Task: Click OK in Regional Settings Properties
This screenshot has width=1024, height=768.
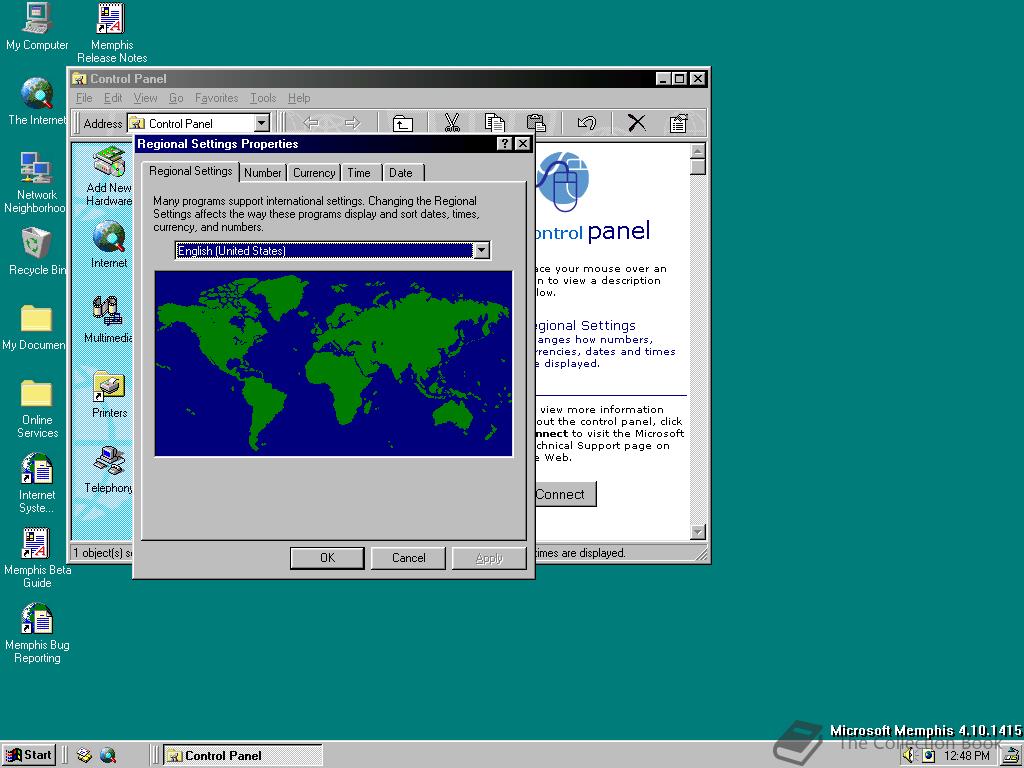Action: [x=327, y=558]
